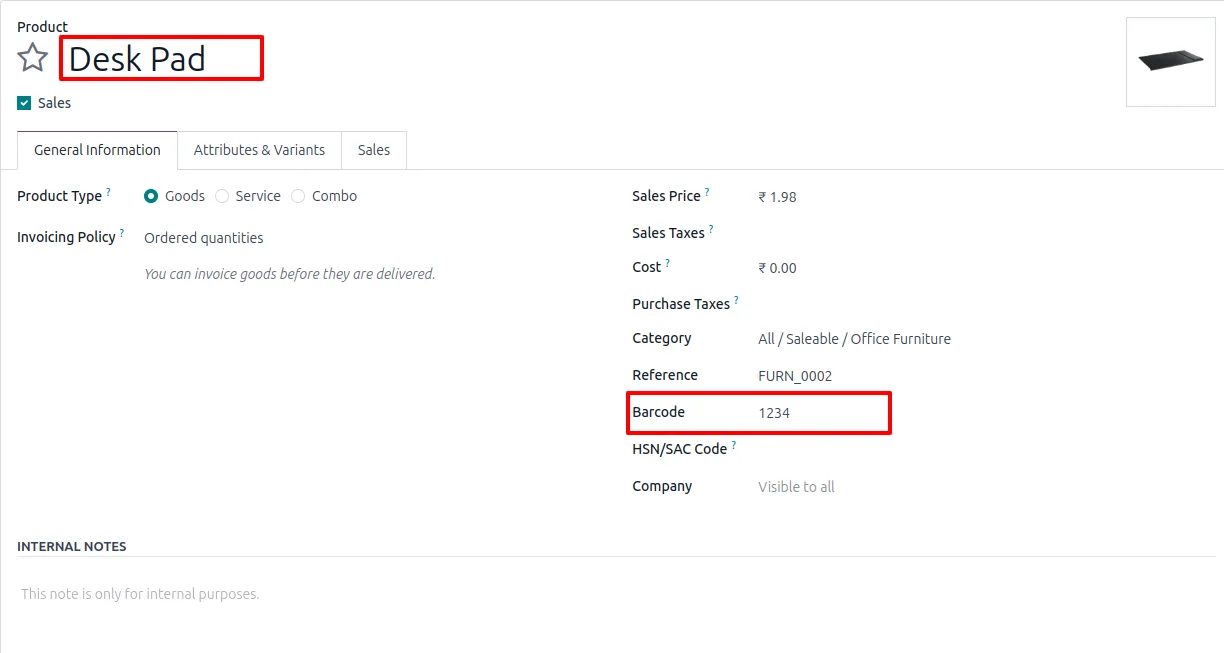Toggle the Sales checkbox
1224x653 pixels.
tap(24, 103)
